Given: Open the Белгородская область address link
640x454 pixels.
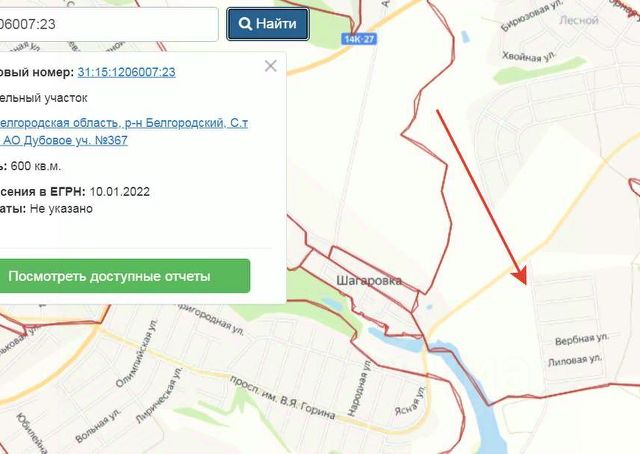Looking at the screenshot, I should tap(122, 131).
